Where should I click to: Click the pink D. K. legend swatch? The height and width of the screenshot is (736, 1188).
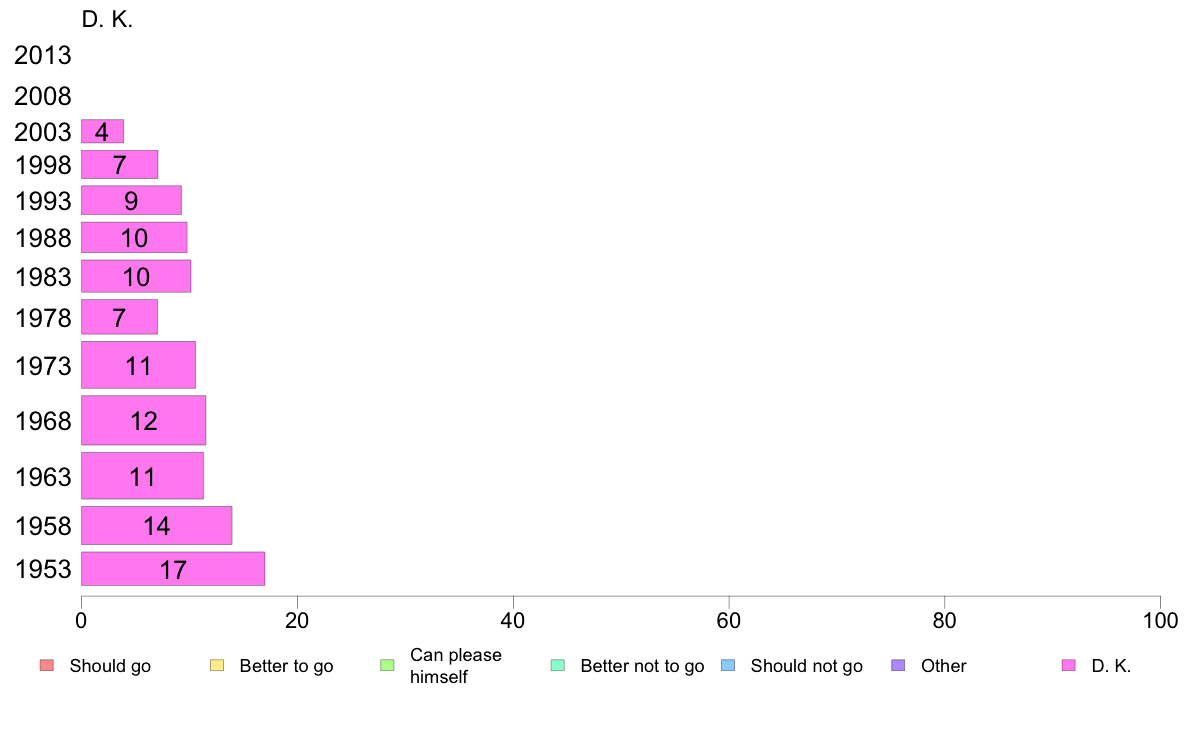[x=1068, y=666]
